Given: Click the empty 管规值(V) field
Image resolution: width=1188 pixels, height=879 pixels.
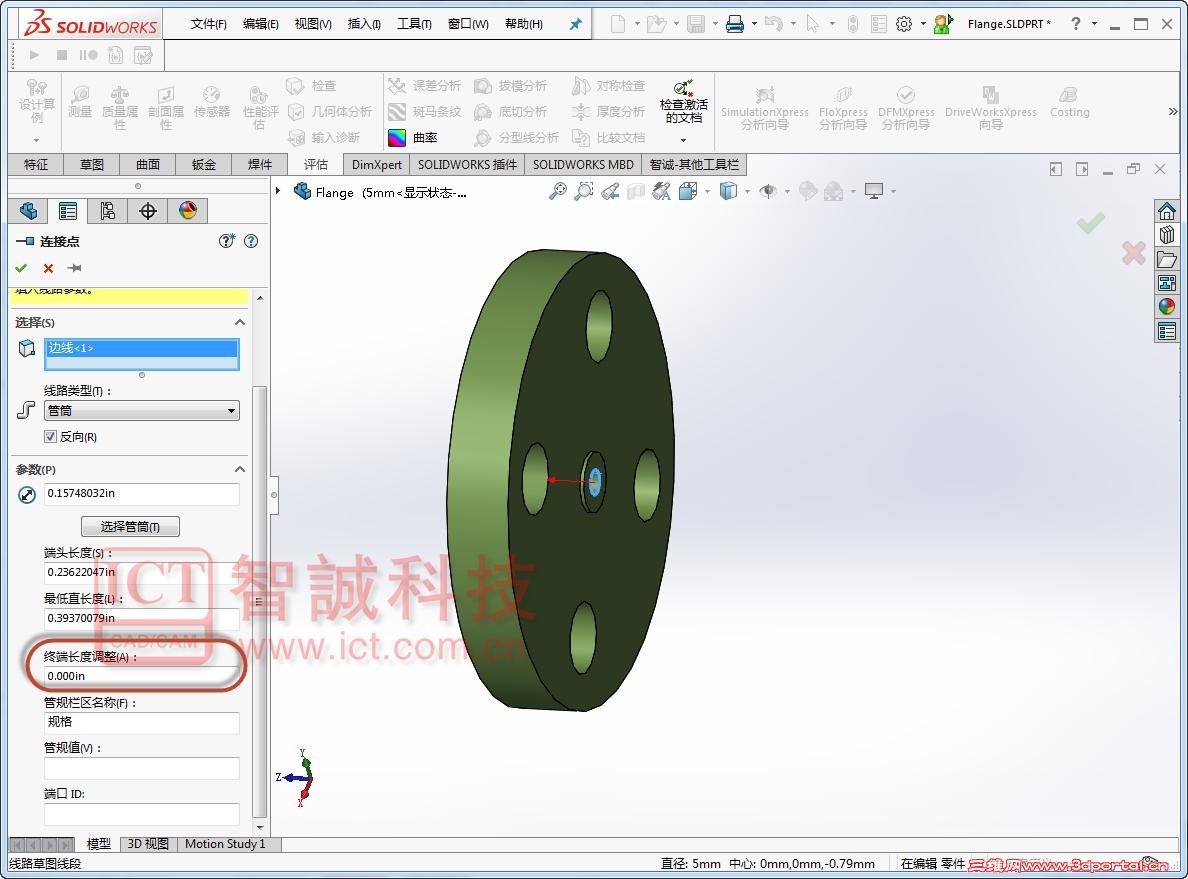Looking at the screenshot, I should pos(142,768).
